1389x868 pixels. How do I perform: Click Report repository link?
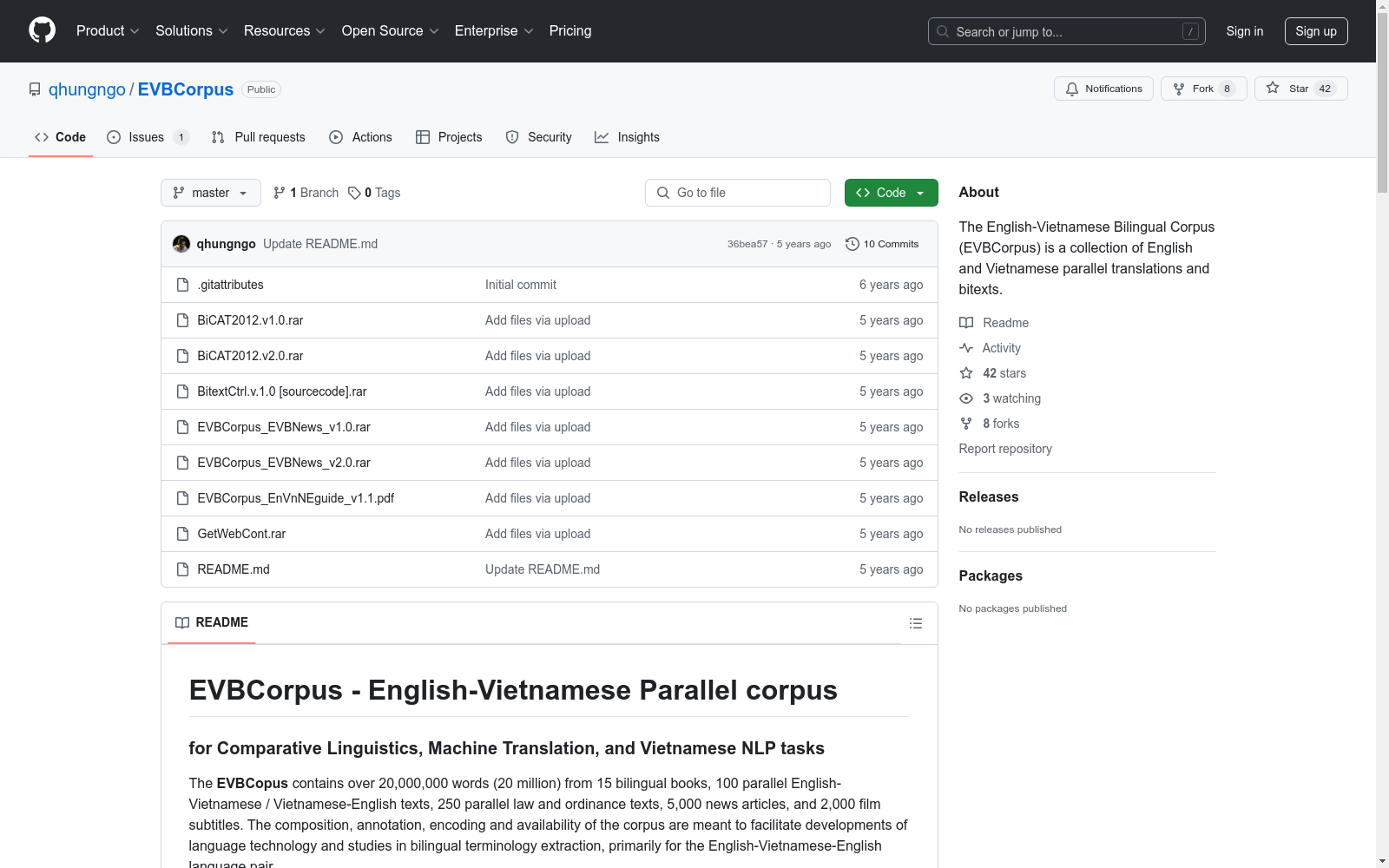tap(1005, 449)
